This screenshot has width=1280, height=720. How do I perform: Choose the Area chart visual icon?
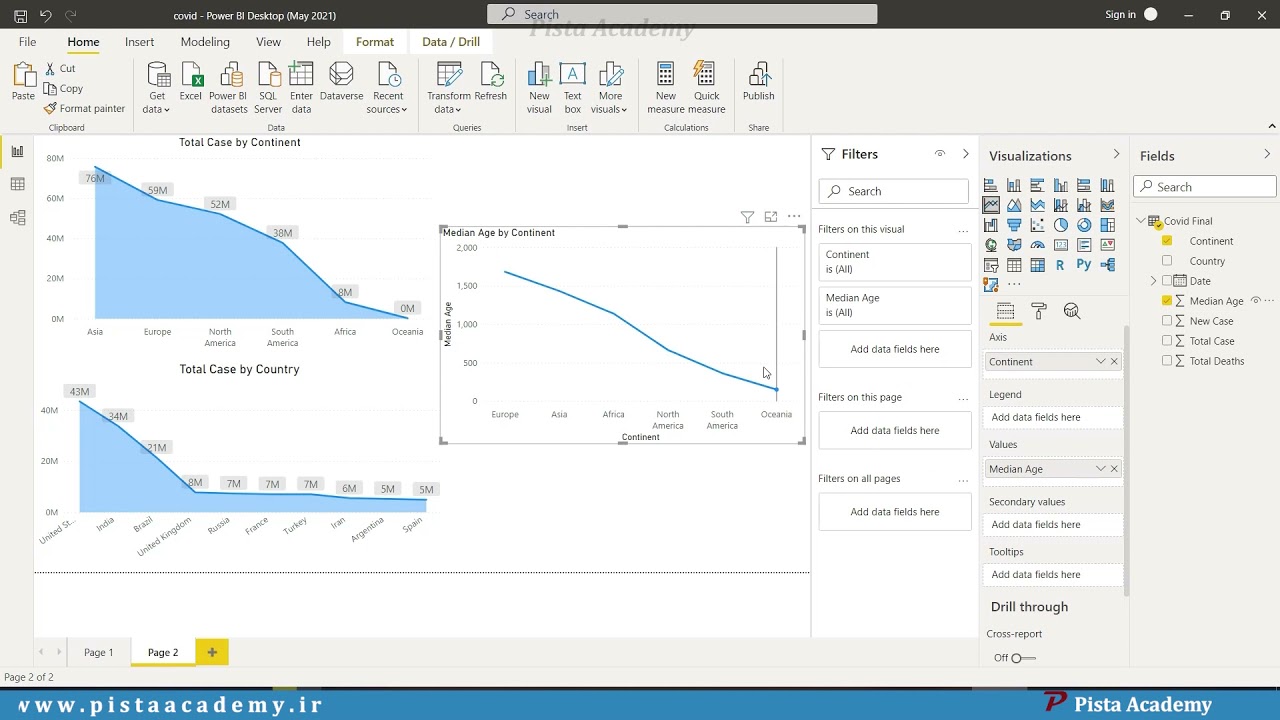(x=1014, y=205)
